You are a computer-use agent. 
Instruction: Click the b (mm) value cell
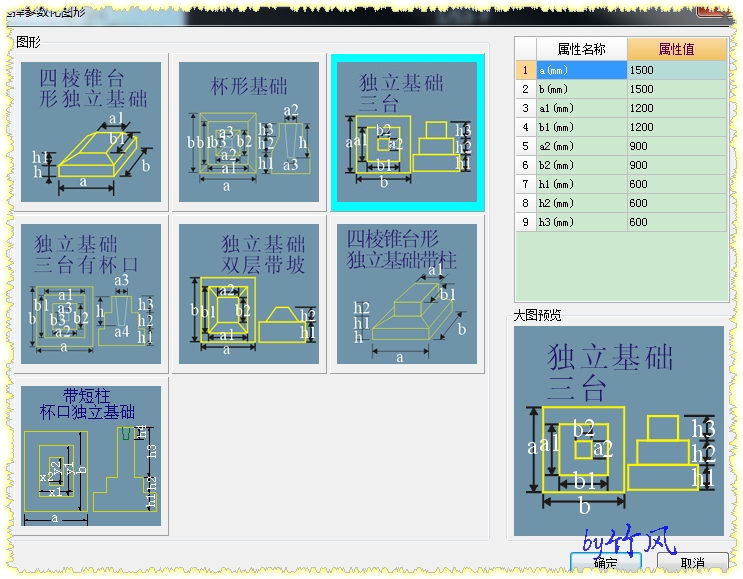click(x=677, y=89)
